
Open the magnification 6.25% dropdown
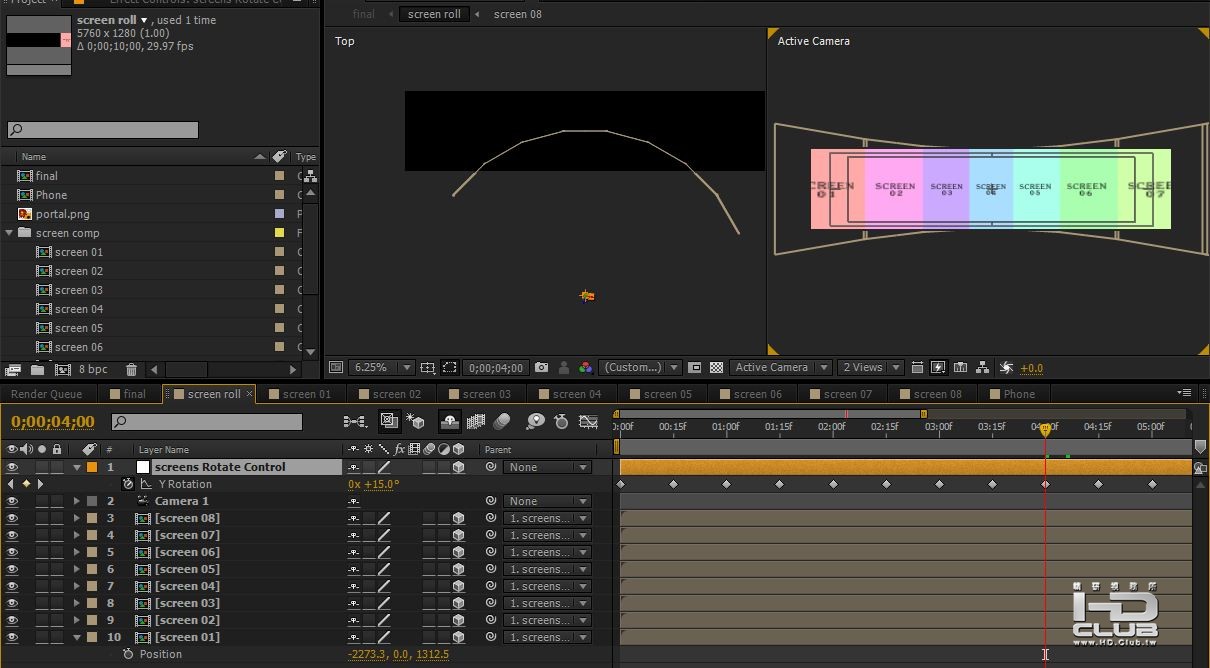point(381,368)
